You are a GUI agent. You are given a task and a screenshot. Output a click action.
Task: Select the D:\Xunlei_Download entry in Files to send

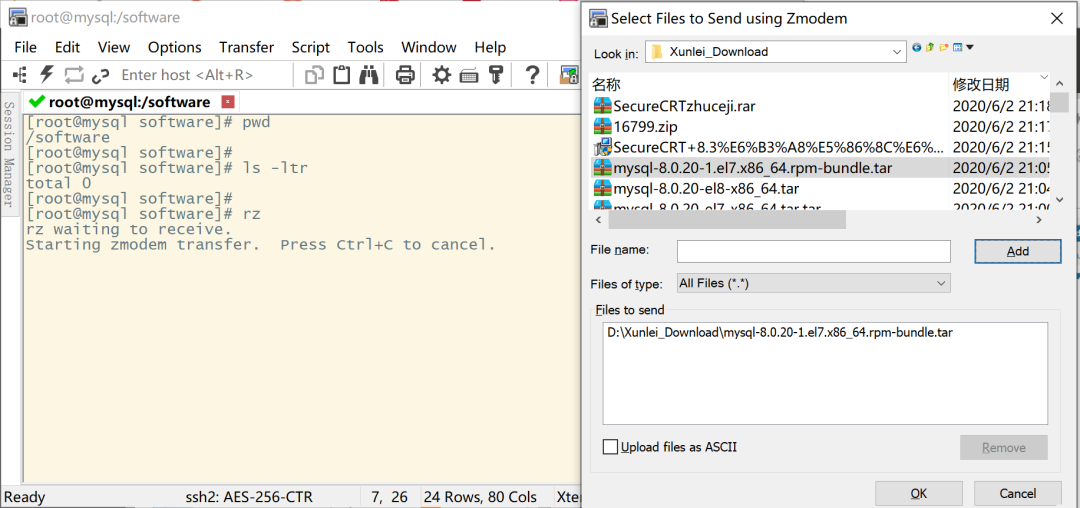780,332
